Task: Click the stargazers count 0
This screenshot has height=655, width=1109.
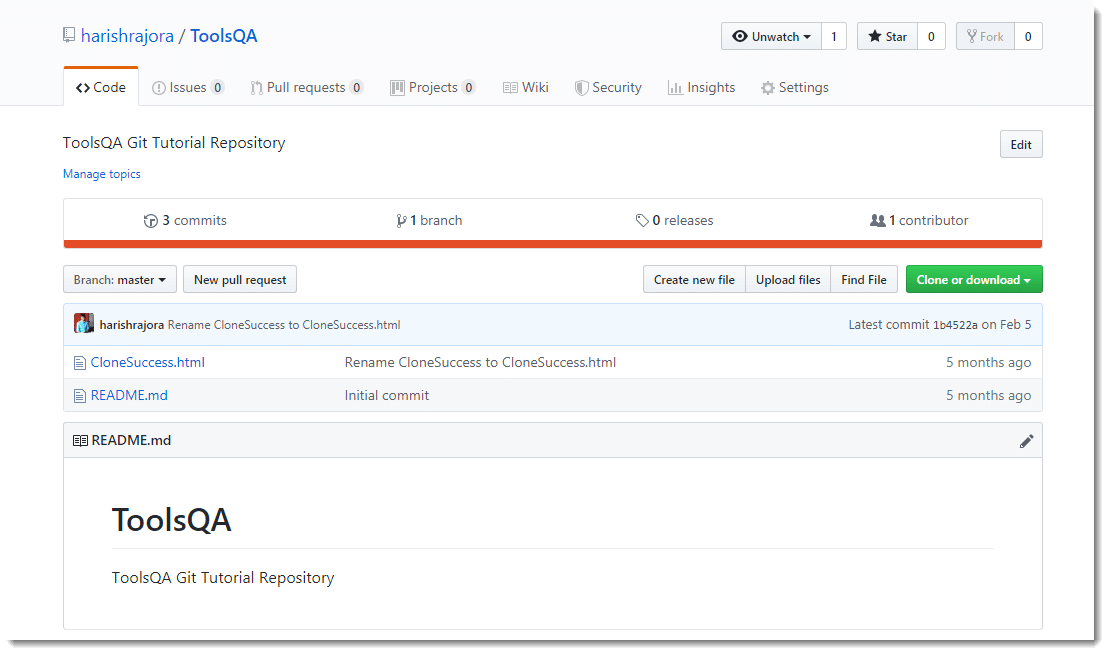Action: tap(931, 36)
